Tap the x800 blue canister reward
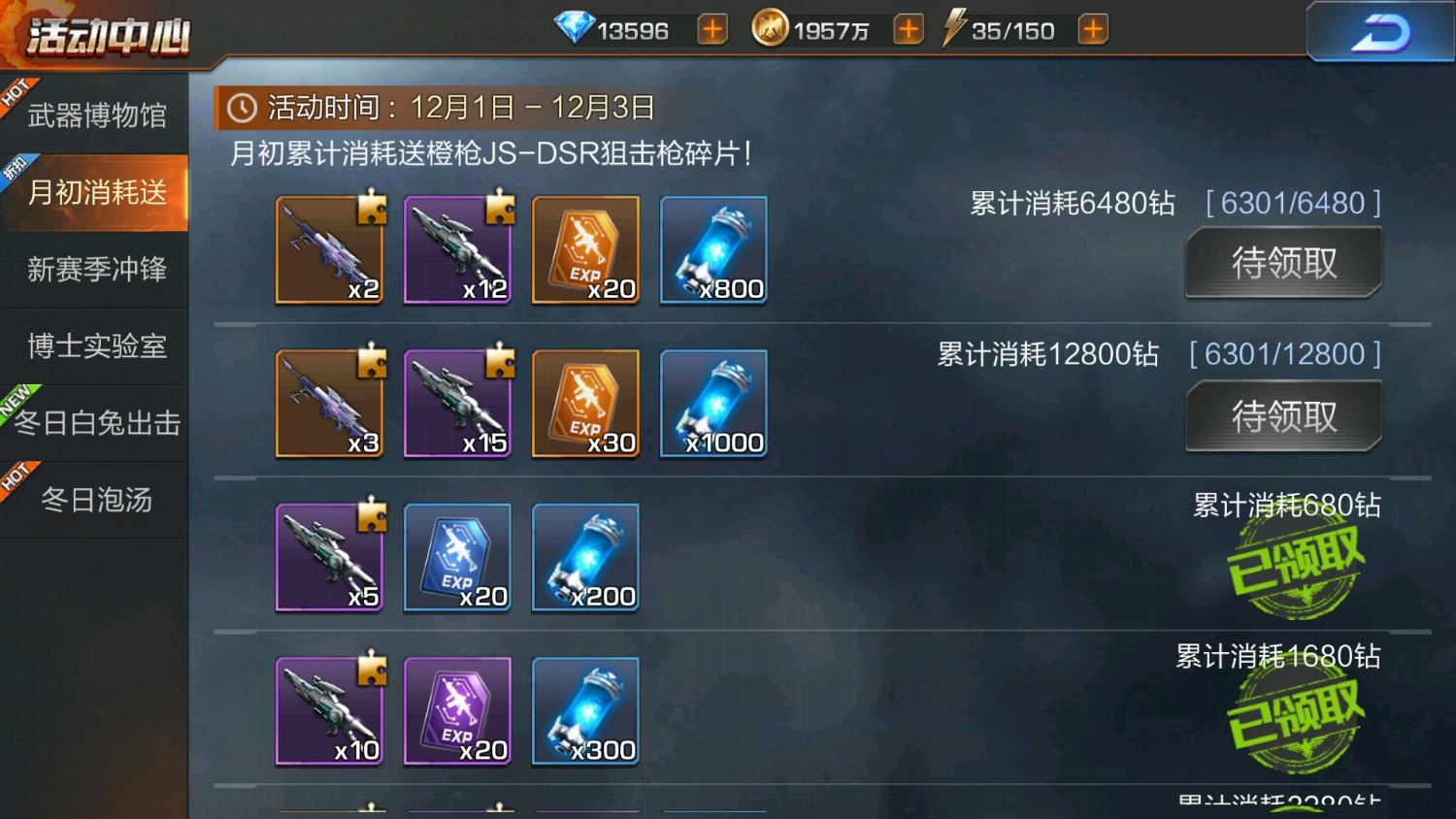The height and width of the screenshot is (819, 1456). (713, 250)
